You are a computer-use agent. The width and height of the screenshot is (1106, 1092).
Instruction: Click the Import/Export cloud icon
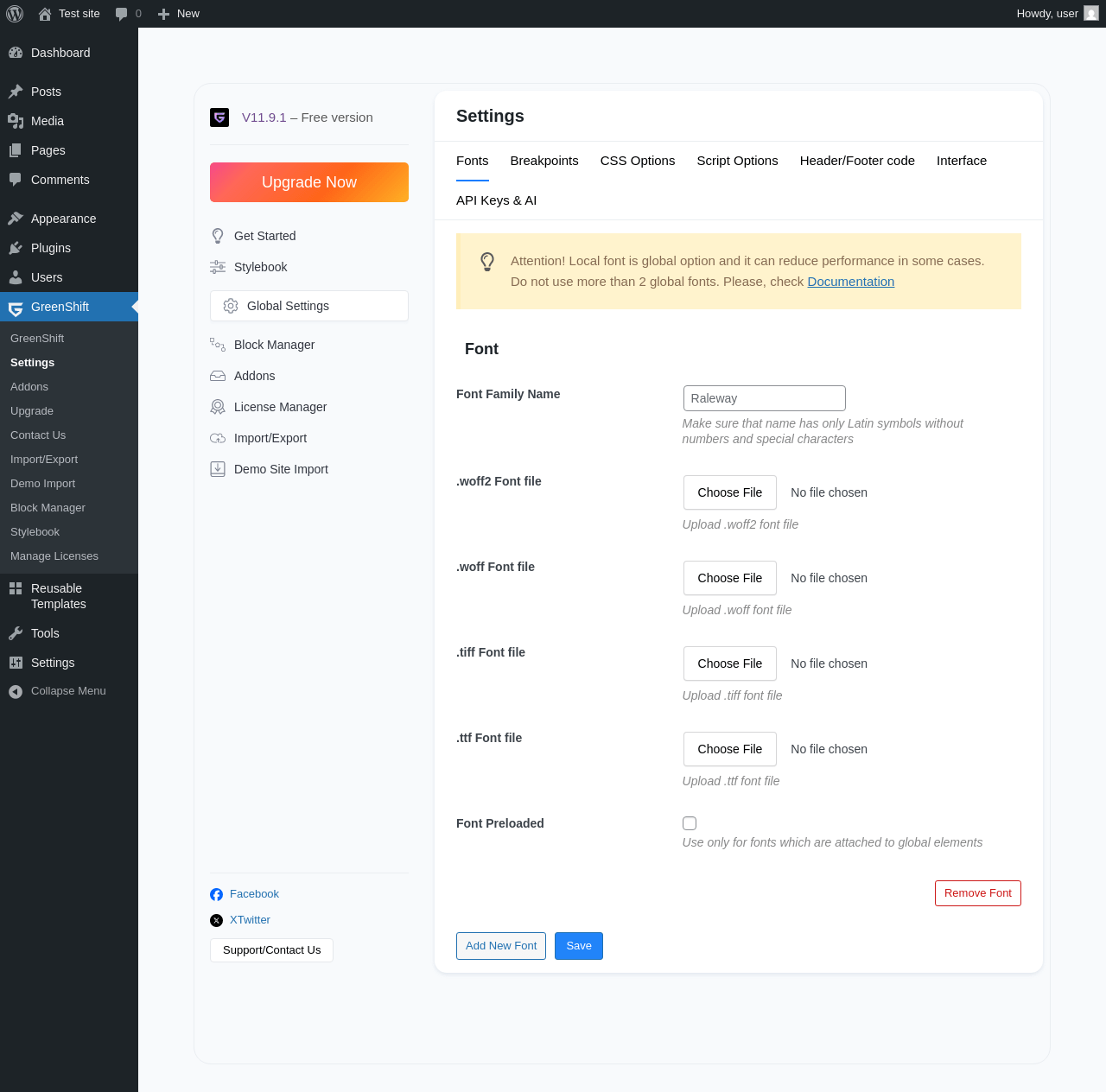point(218,438)
